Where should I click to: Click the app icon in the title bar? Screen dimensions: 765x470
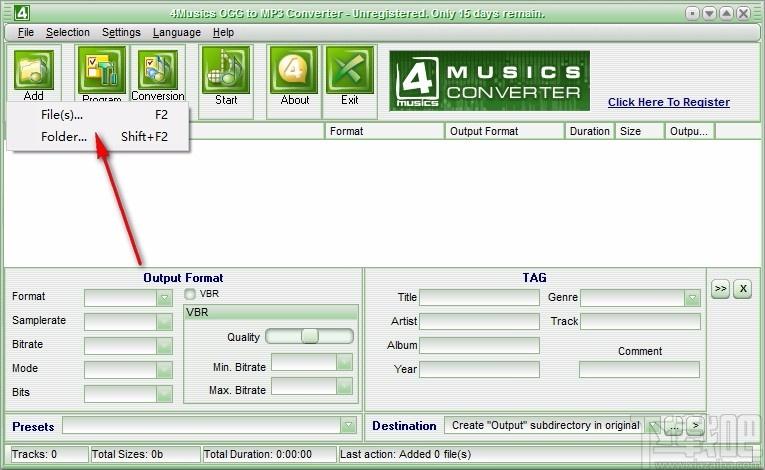pyautogui.click(x=21, y=13)
